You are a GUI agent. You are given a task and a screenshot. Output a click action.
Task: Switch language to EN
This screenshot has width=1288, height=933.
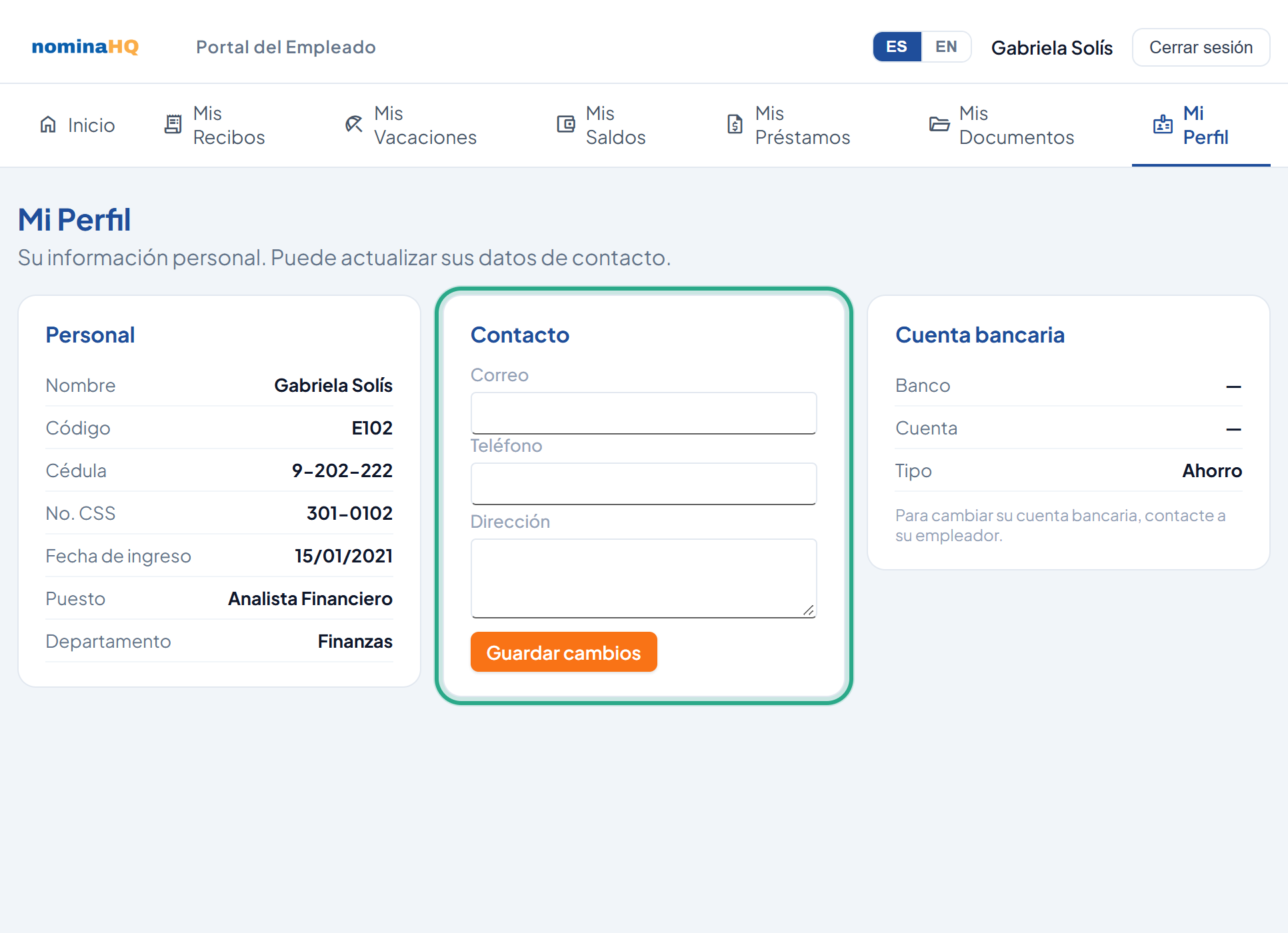point(946,47)
